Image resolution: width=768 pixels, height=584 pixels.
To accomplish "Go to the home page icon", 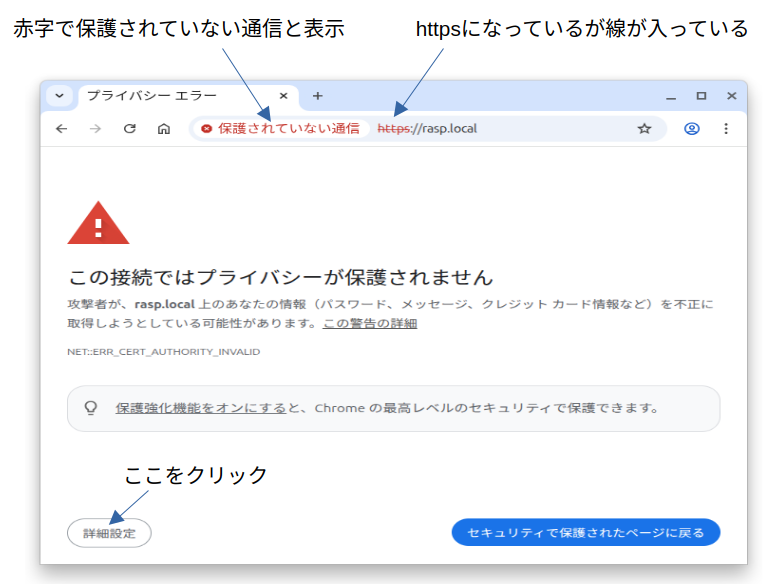I will (x=164, y=129).
